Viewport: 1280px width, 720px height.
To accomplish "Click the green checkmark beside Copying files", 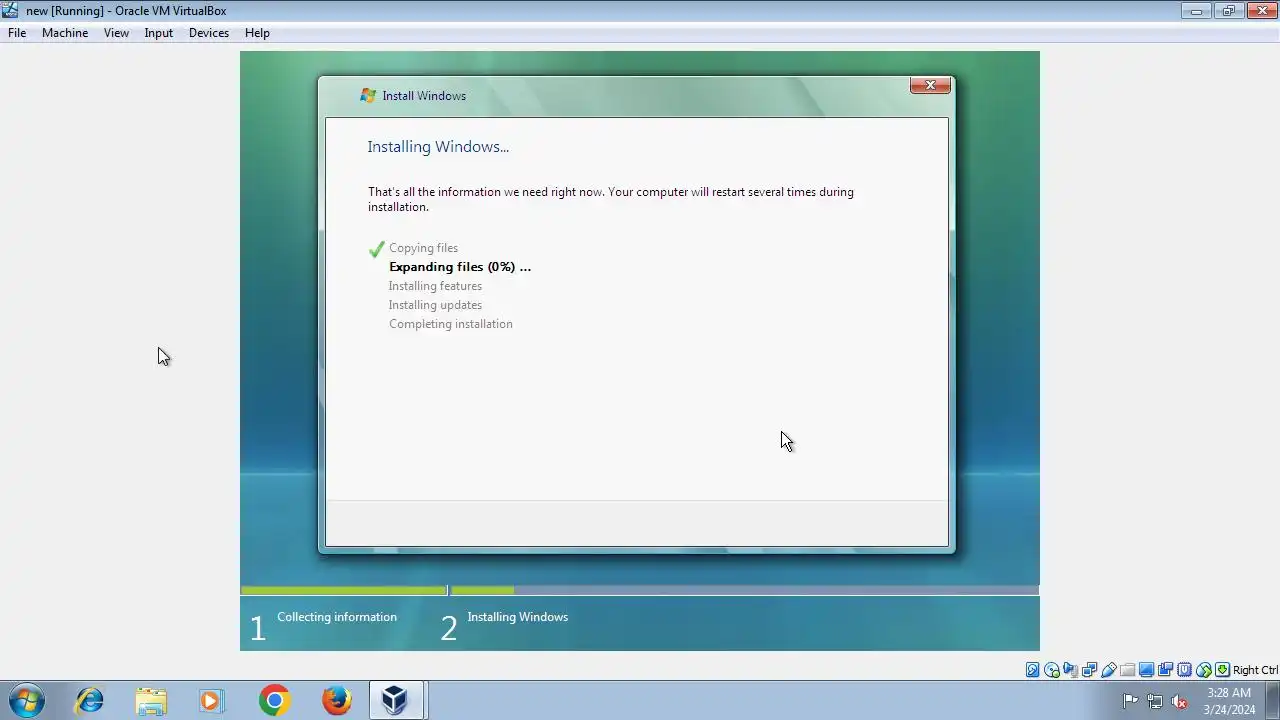I will (x=377, y=249).
